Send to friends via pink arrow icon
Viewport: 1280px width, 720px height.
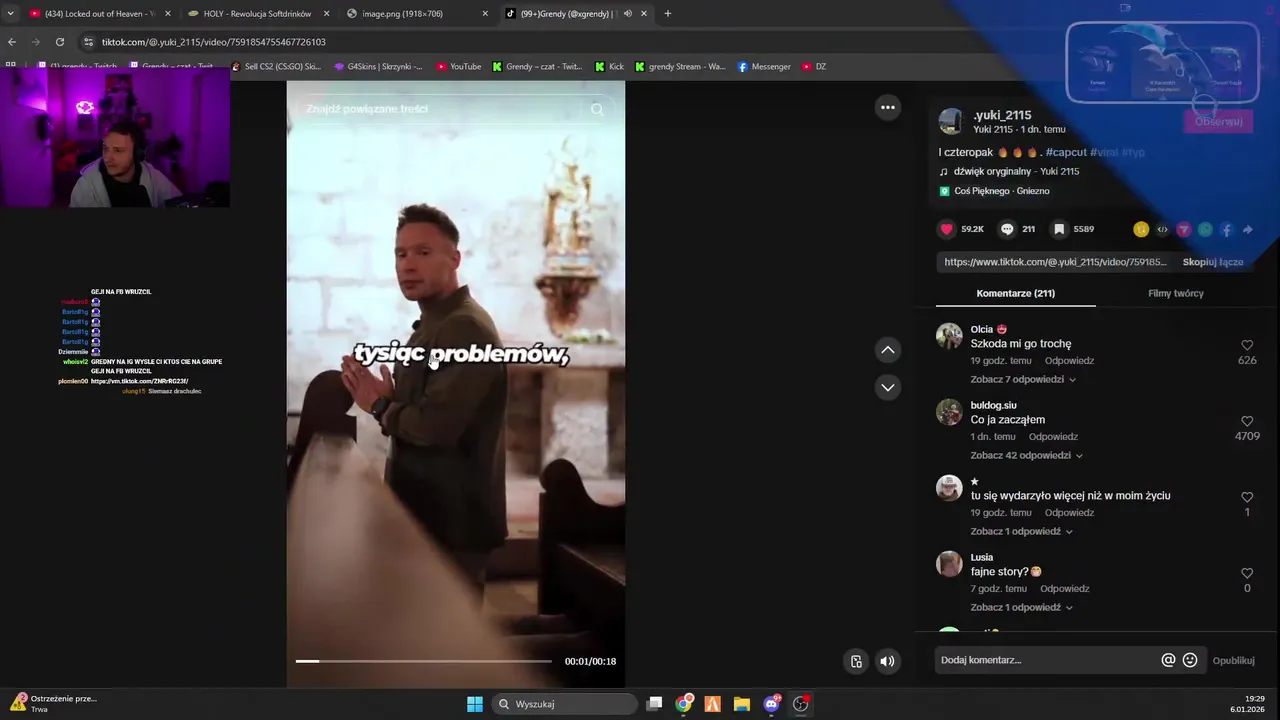click(x=1184, y=229)
